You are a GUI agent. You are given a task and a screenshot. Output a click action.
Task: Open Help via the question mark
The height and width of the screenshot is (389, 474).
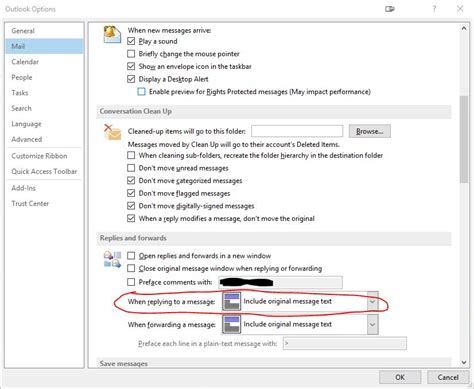pyautogui.click(x=434, y=9)
